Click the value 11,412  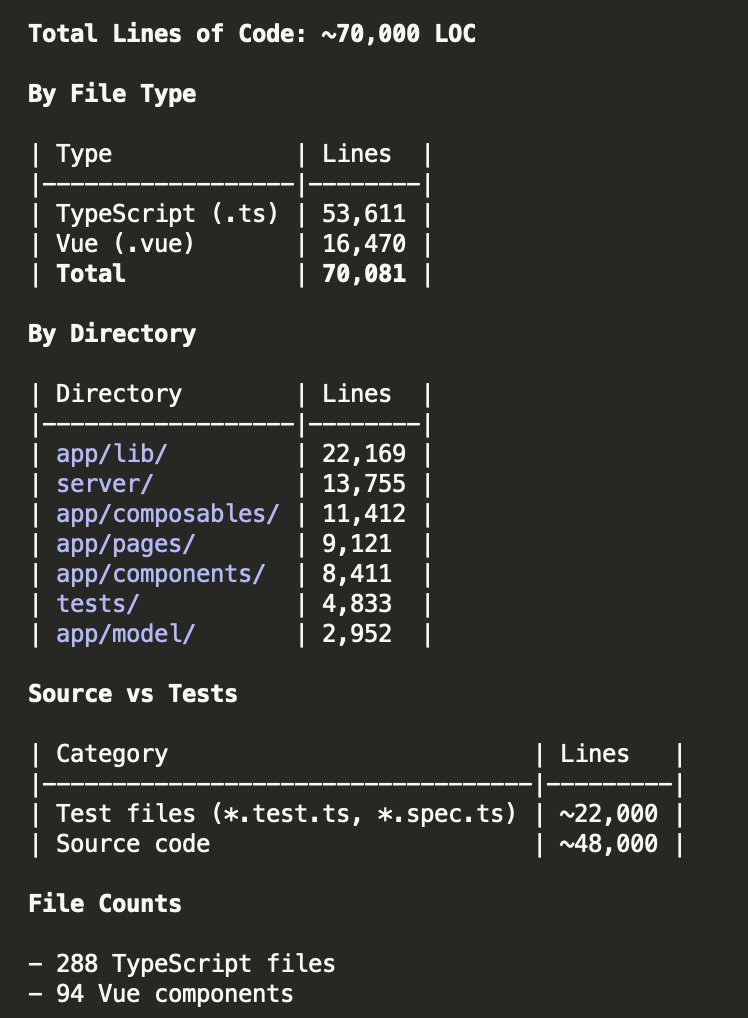[x=364, y=514]
